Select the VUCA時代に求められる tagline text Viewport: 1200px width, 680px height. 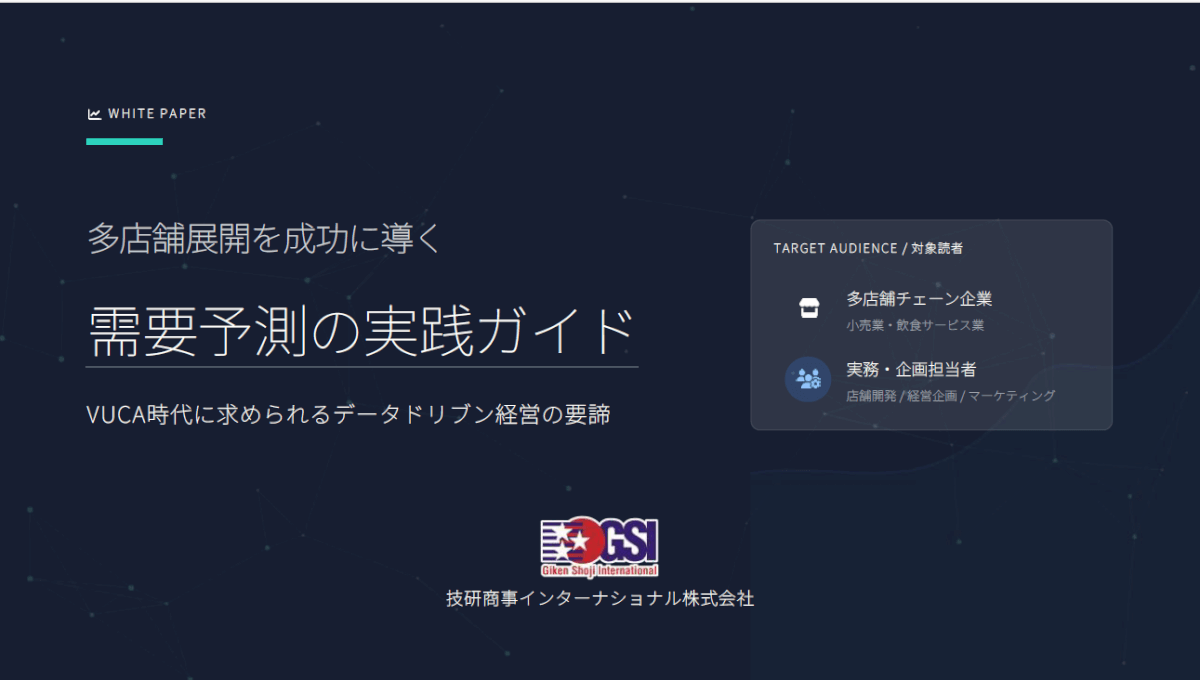point(348,415)
